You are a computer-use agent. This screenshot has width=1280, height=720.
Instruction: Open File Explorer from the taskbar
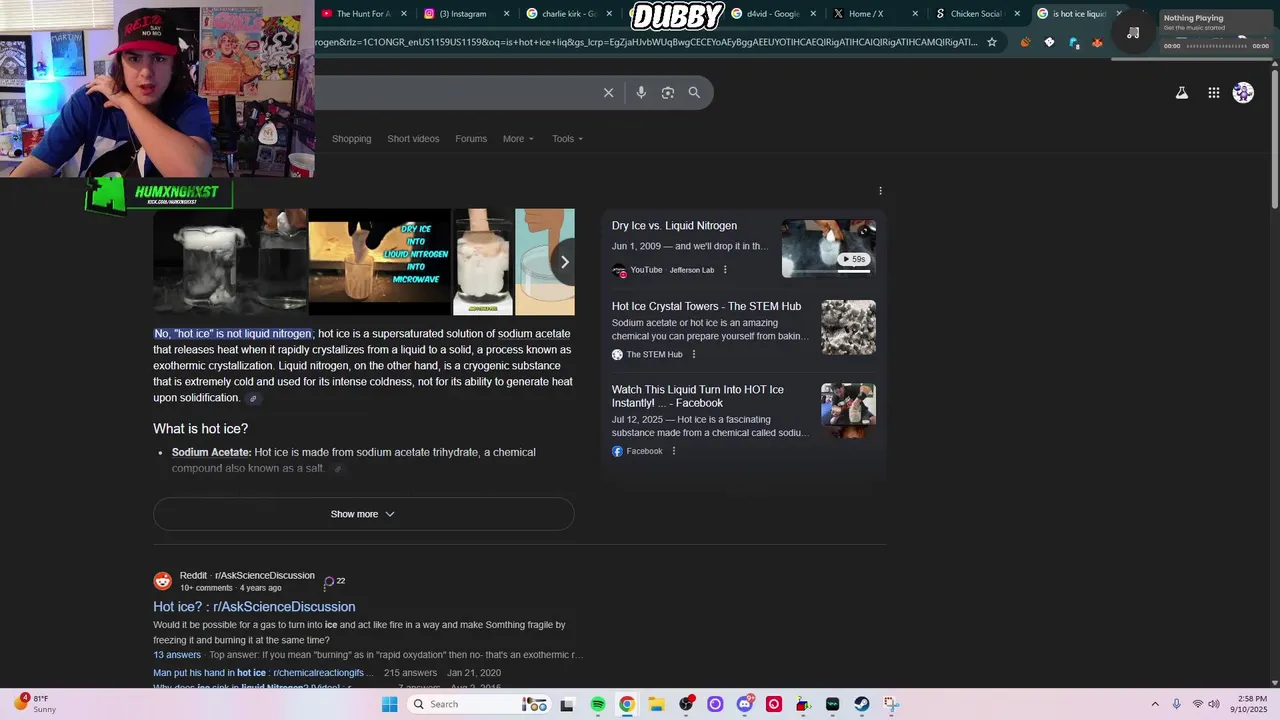tap(656, 704)
